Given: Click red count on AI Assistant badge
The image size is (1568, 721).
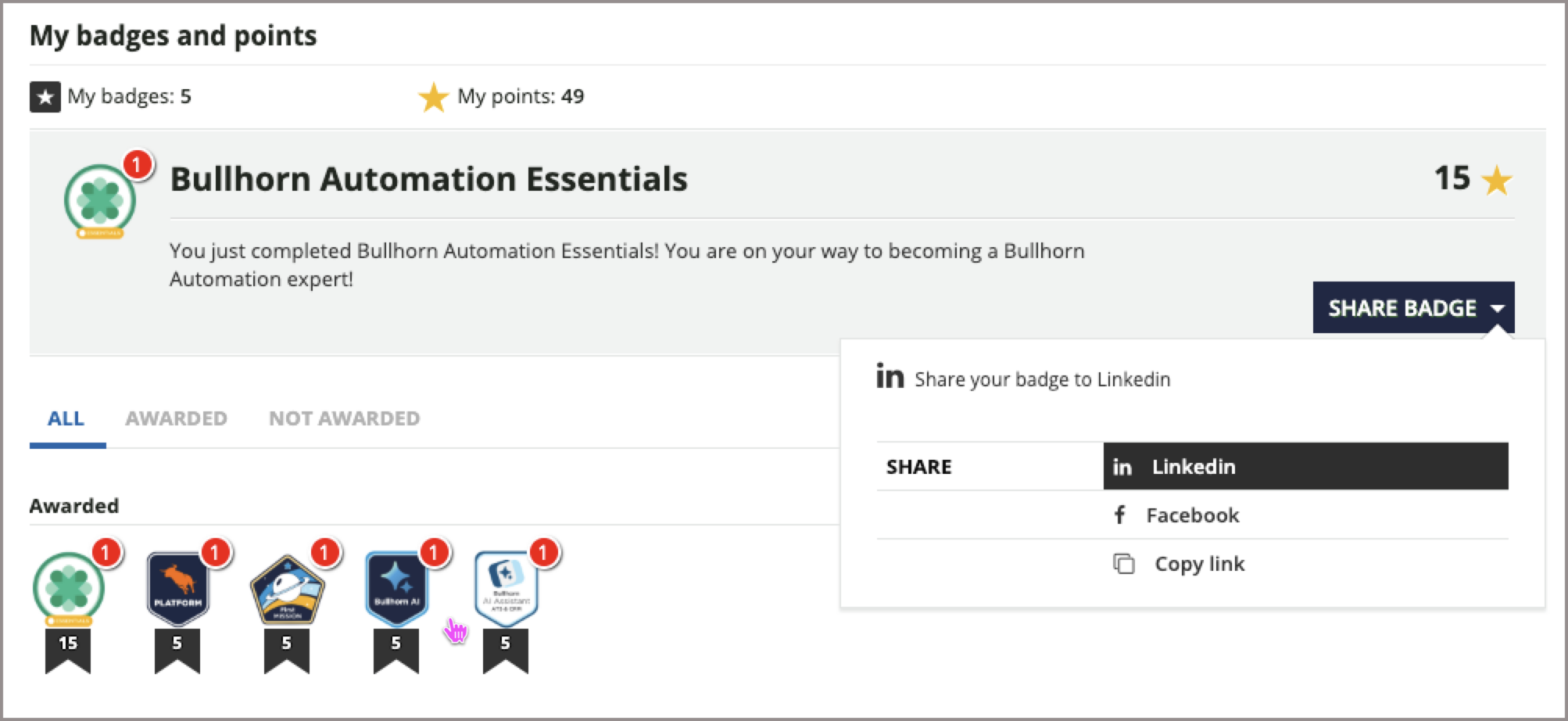Looking at the screenshot, I should [x=543, y=552].
